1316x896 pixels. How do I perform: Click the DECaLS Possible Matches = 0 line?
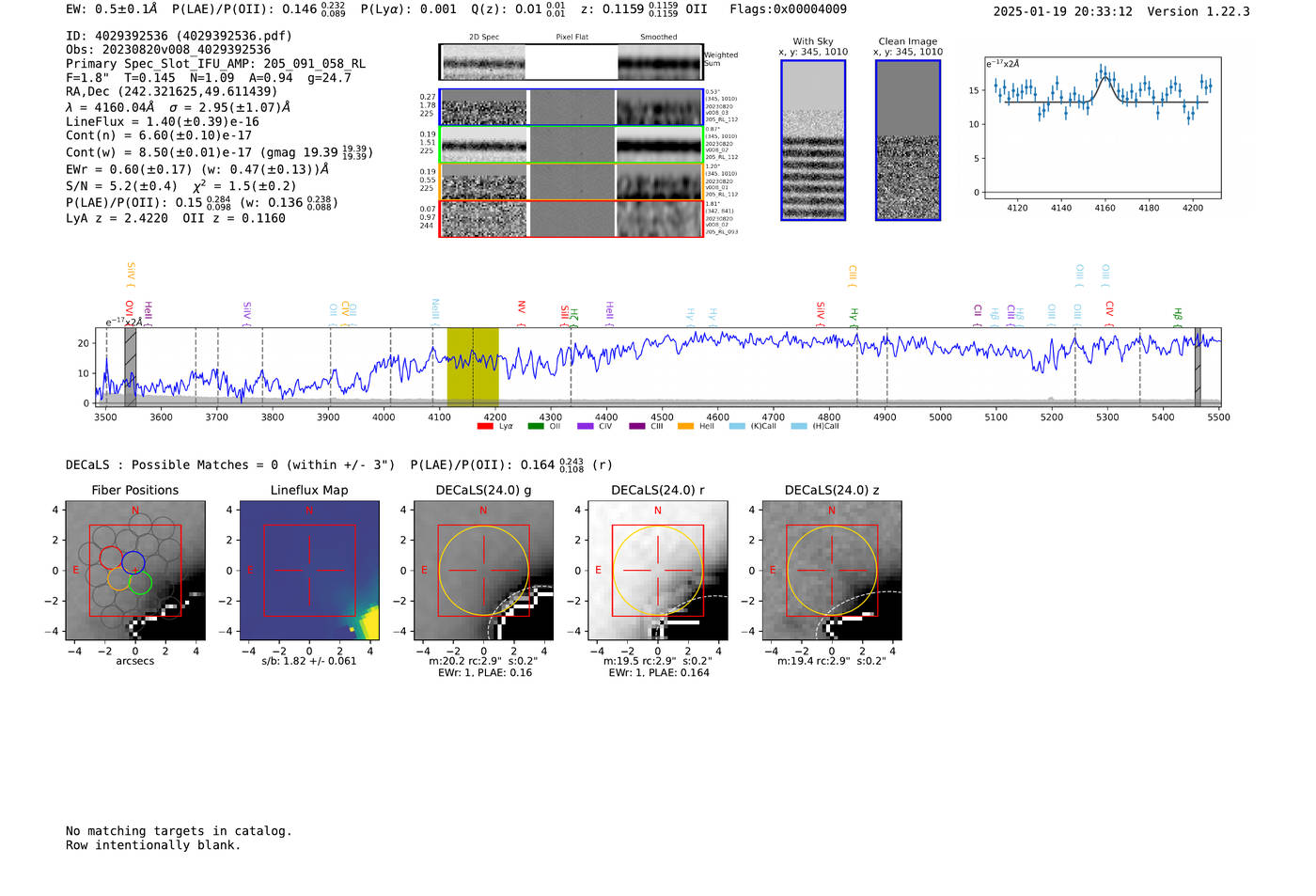point(230,465)
